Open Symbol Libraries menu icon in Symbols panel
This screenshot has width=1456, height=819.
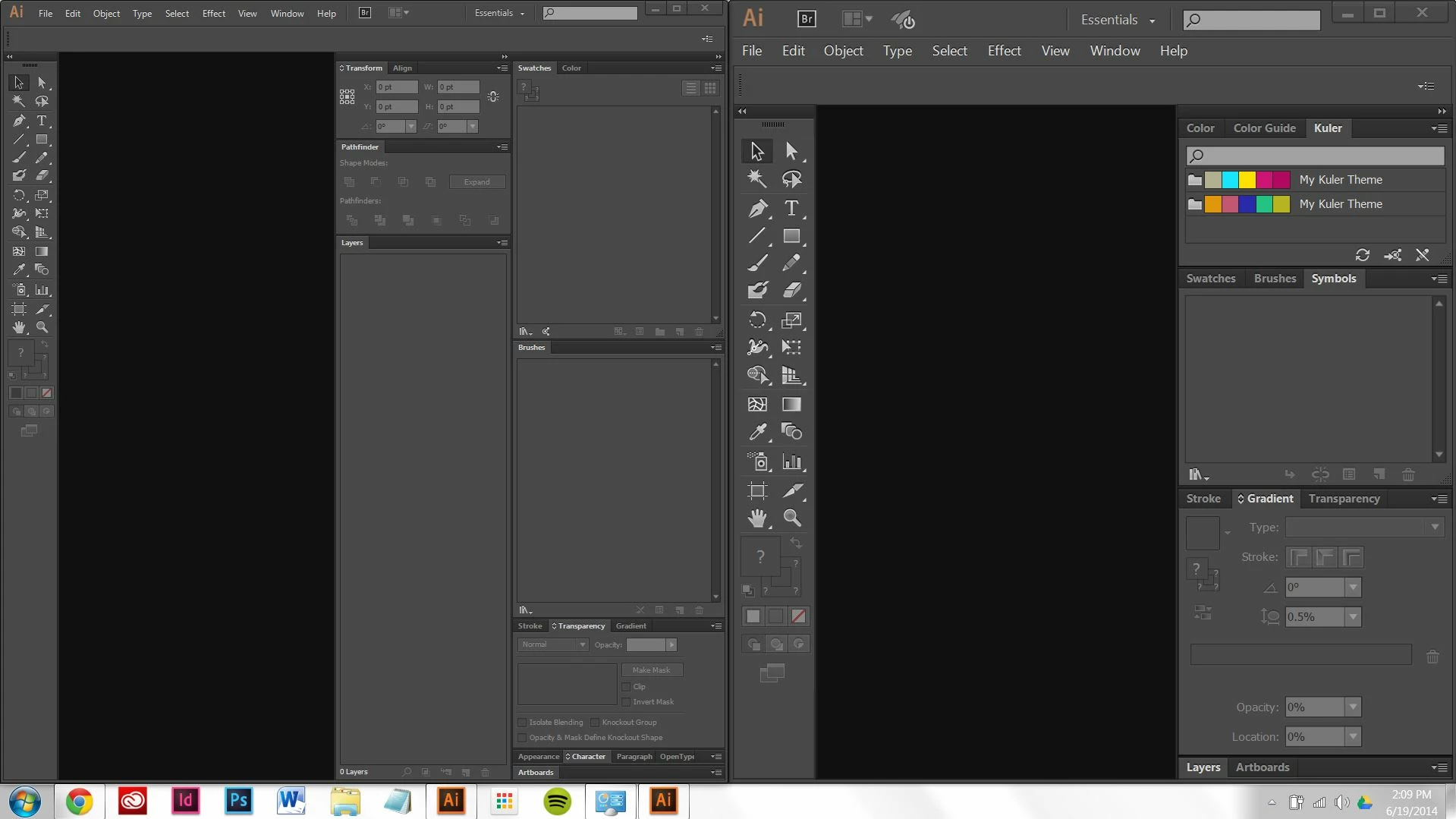[x=1198, y=474]
